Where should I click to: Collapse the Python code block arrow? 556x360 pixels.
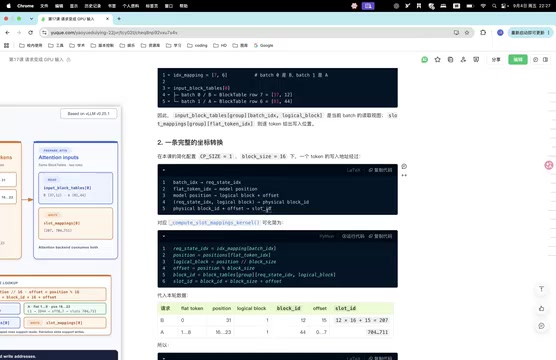coord(164,236)
